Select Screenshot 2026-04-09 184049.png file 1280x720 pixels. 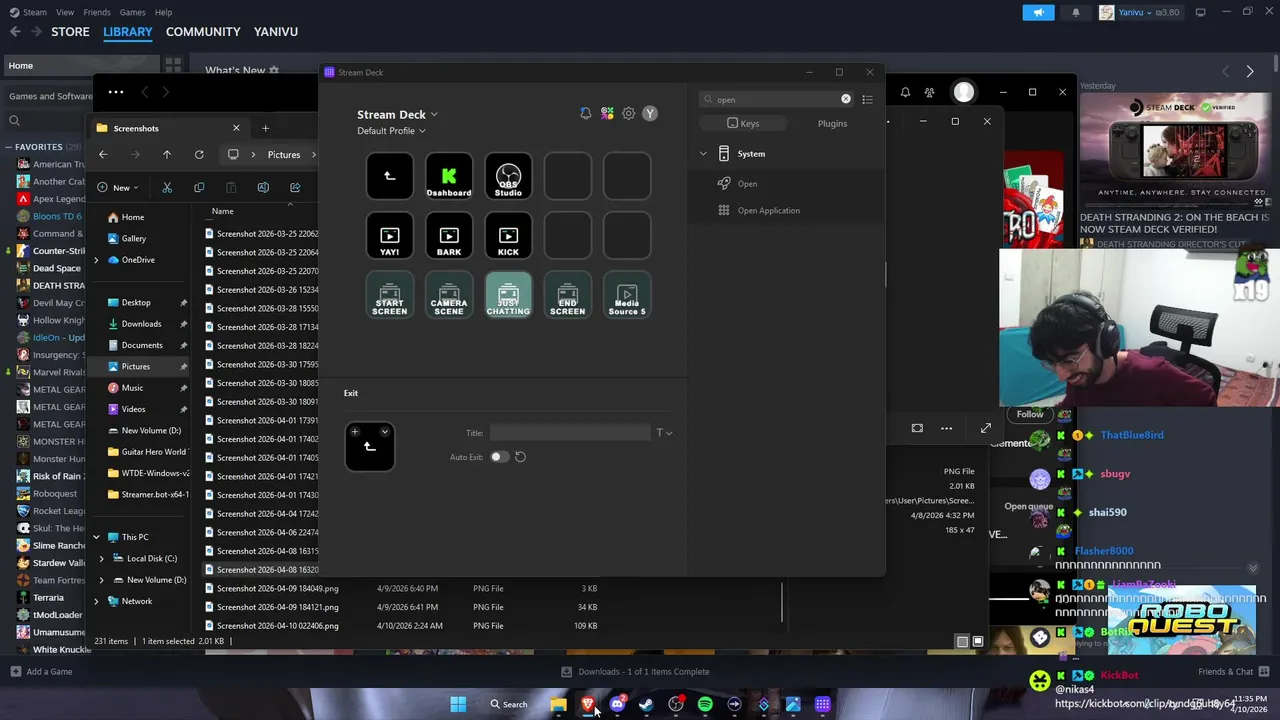point(277,589)
